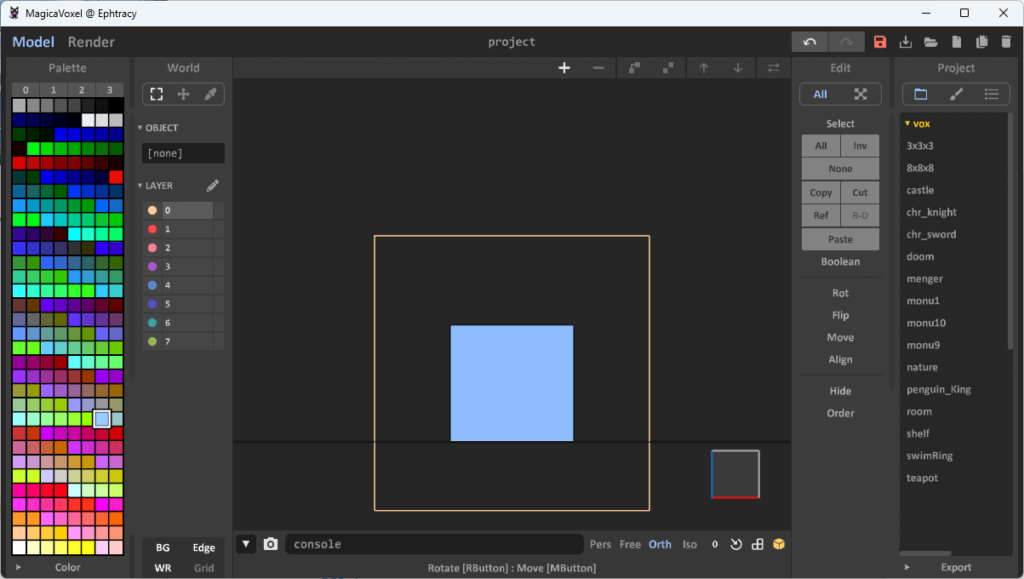Click the Paste button

tap(840, 240)
